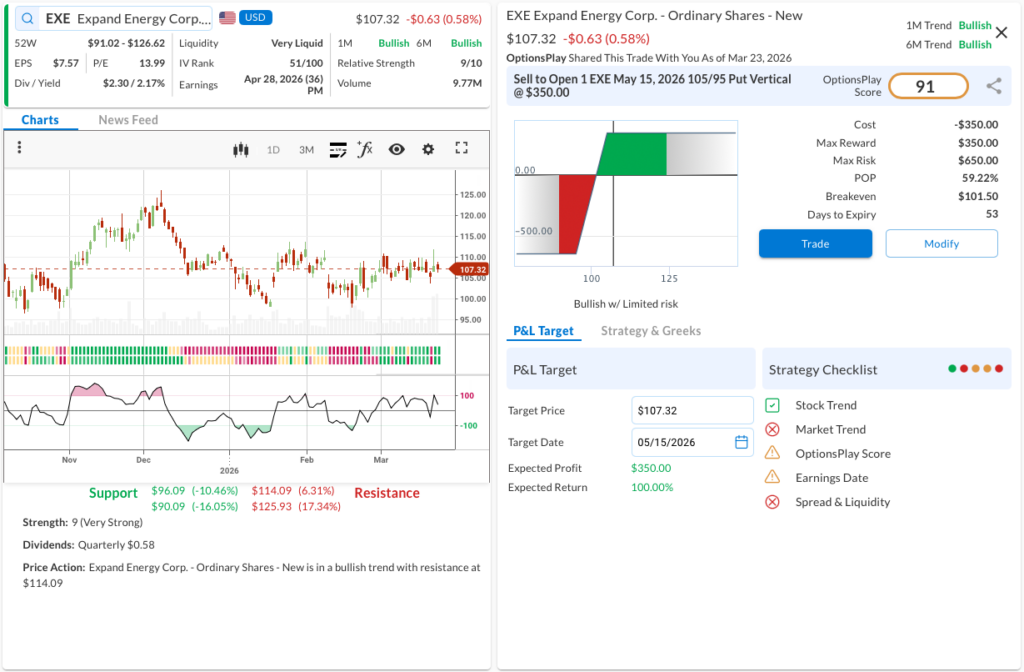
Task: Switch to the News Feed tab
Action: point(128,120)
